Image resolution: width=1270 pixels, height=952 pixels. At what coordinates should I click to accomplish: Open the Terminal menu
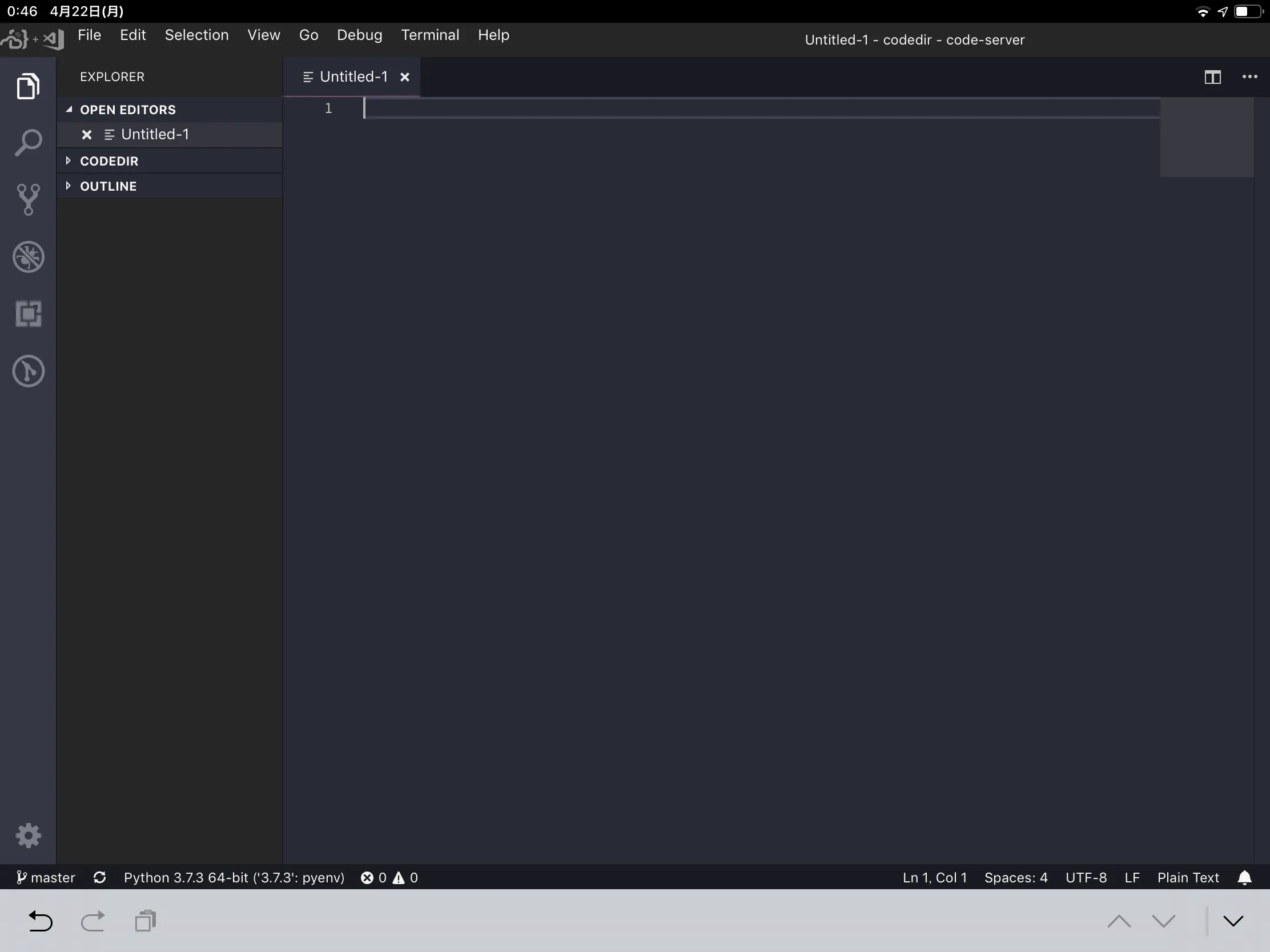(x=429, y=35)
